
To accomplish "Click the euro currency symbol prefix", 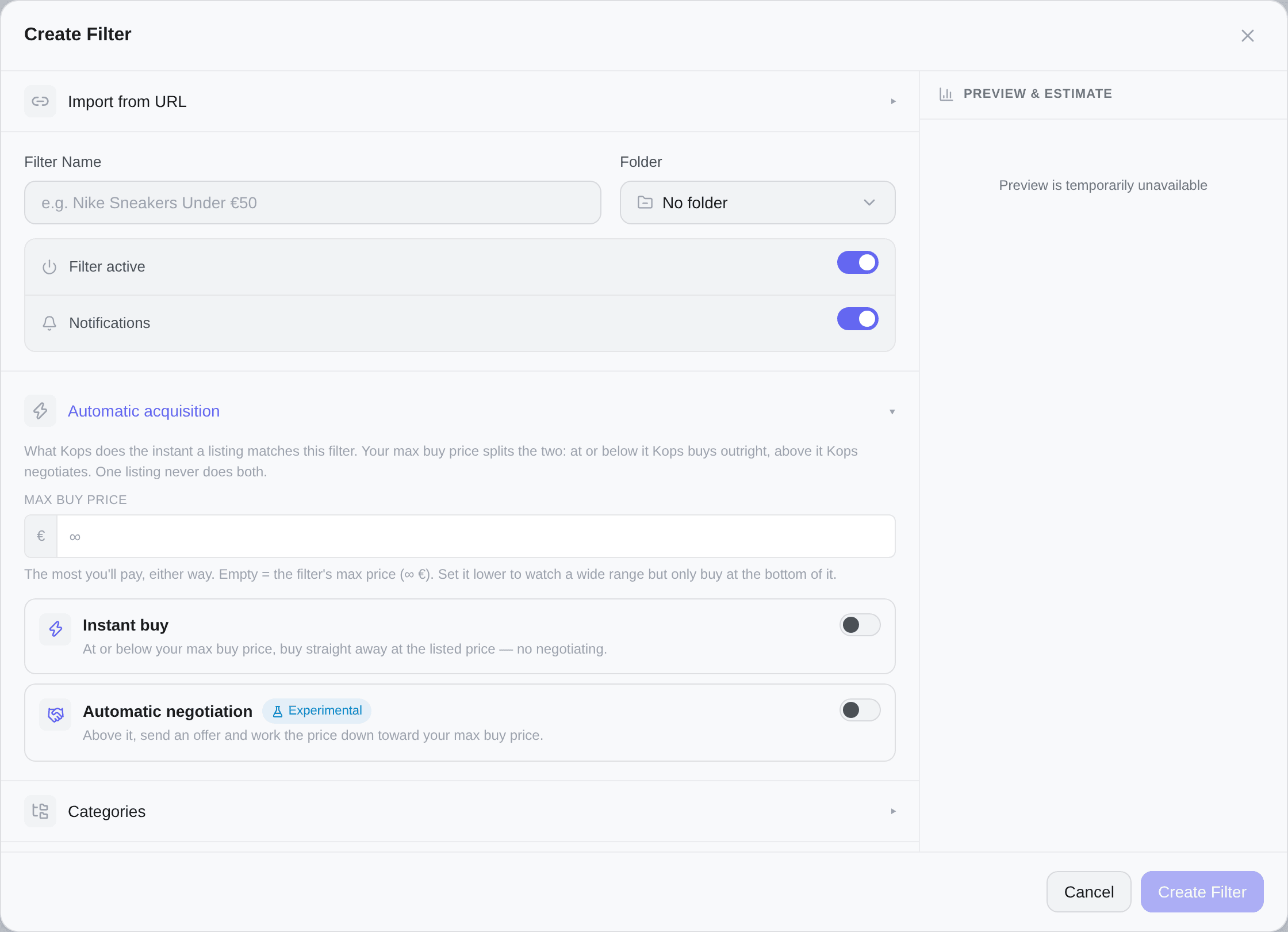I will (41, 536).
